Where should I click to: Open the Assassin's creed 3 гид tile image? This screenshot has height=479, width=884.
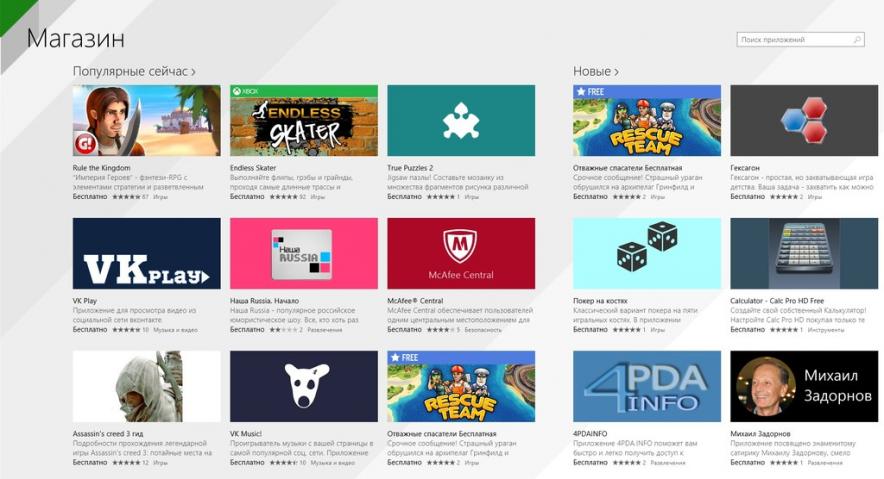tap(147, 387)
